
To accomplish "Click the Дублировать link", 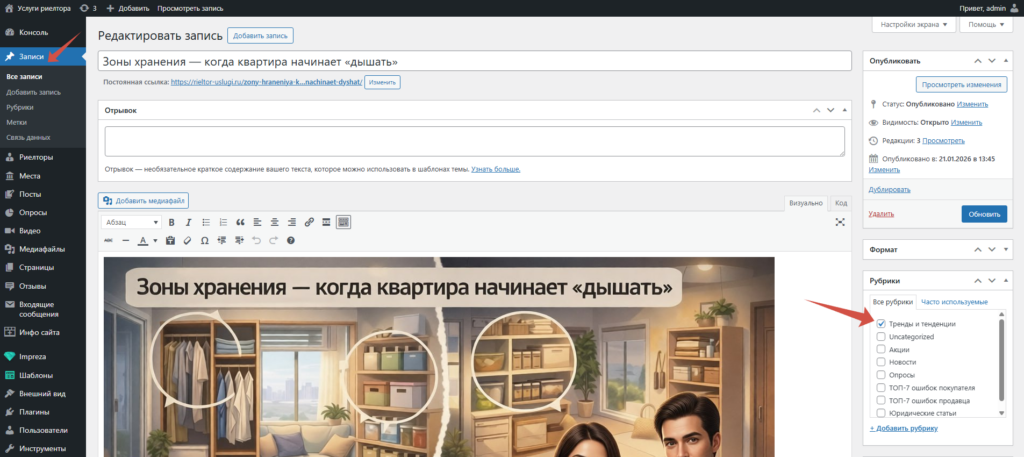I will [889, 189].
